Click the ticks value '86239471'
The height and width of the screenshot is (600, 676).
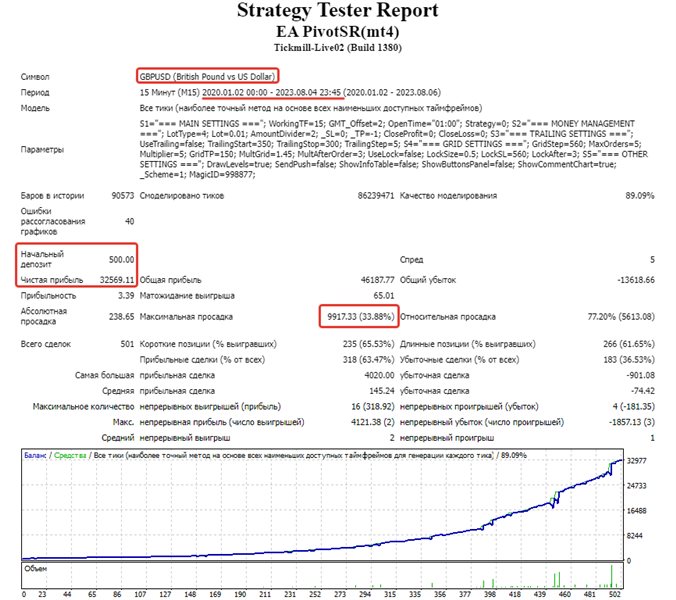(376, 196)
